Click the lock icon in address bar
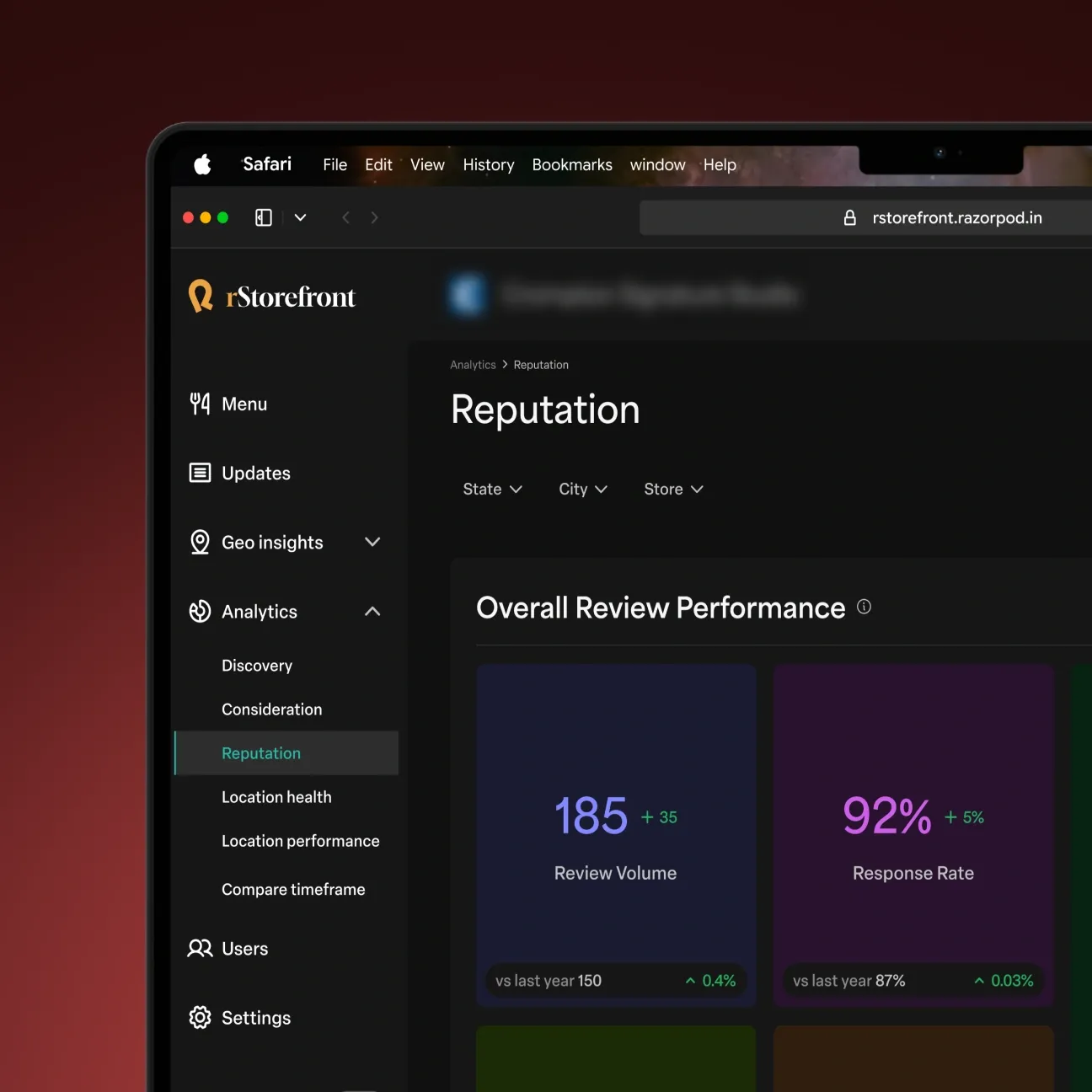Image resolution: width=1092 pixels, height=1092 pixels. [850, 218]
